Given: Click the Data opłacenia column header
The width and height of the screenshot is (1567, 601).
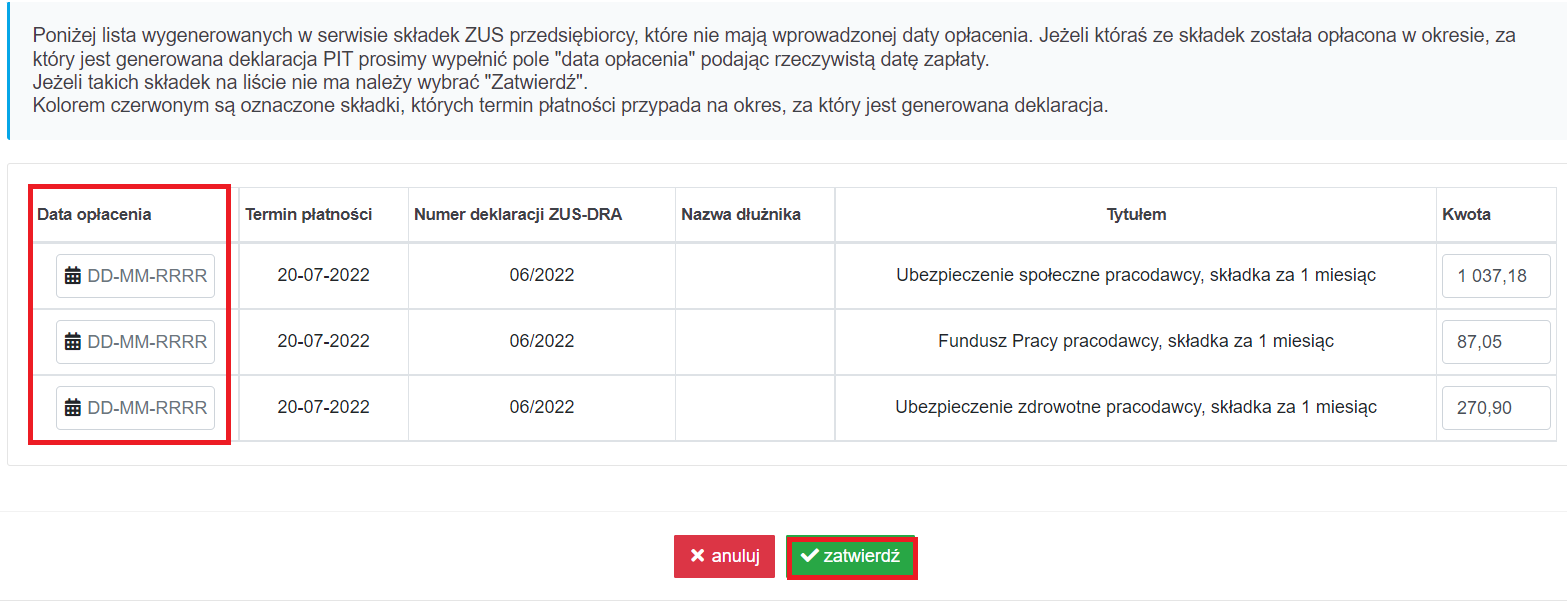Looking at the screenshot, I should 95,215.
